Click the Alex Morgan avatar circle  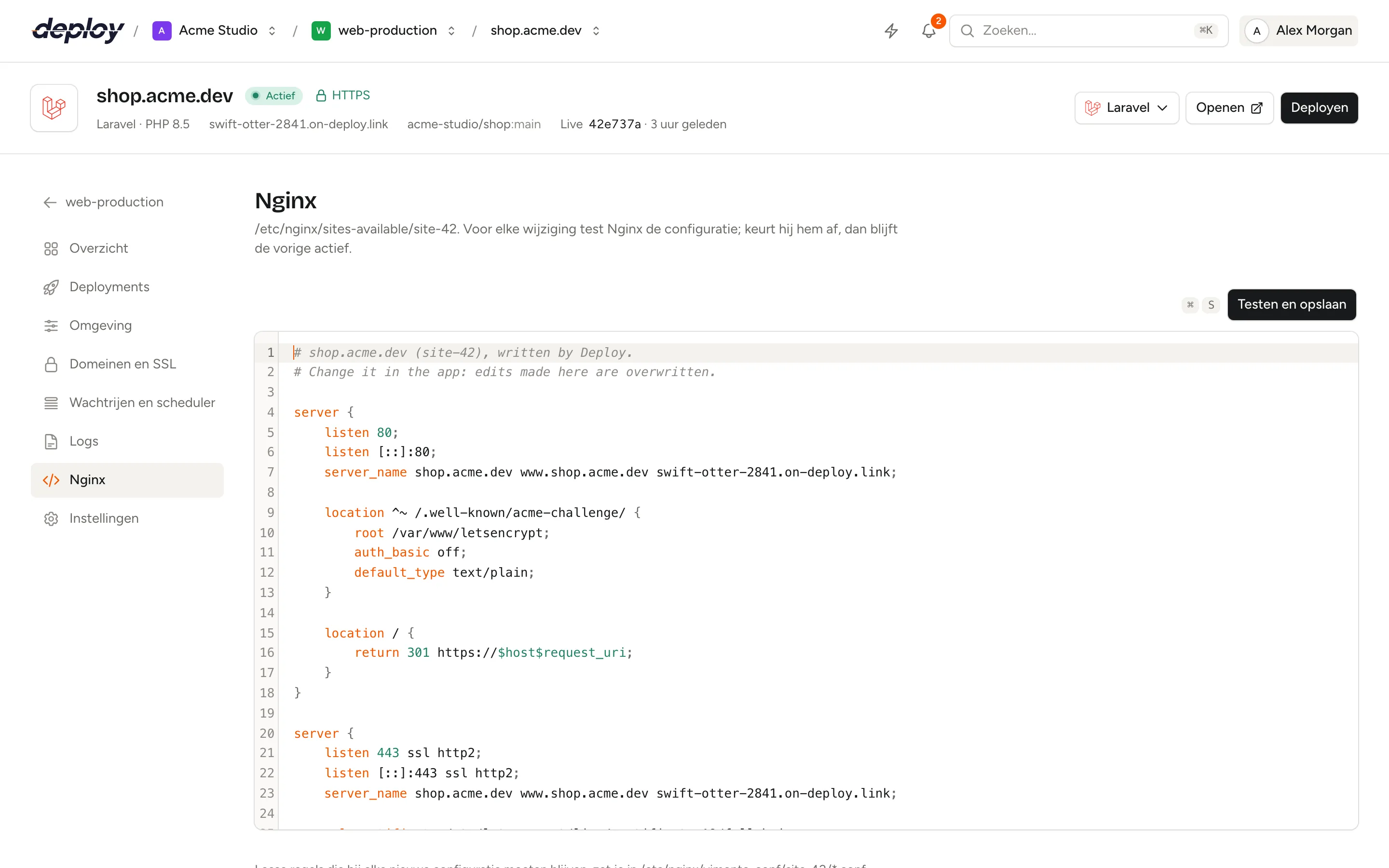(1256, 31)
